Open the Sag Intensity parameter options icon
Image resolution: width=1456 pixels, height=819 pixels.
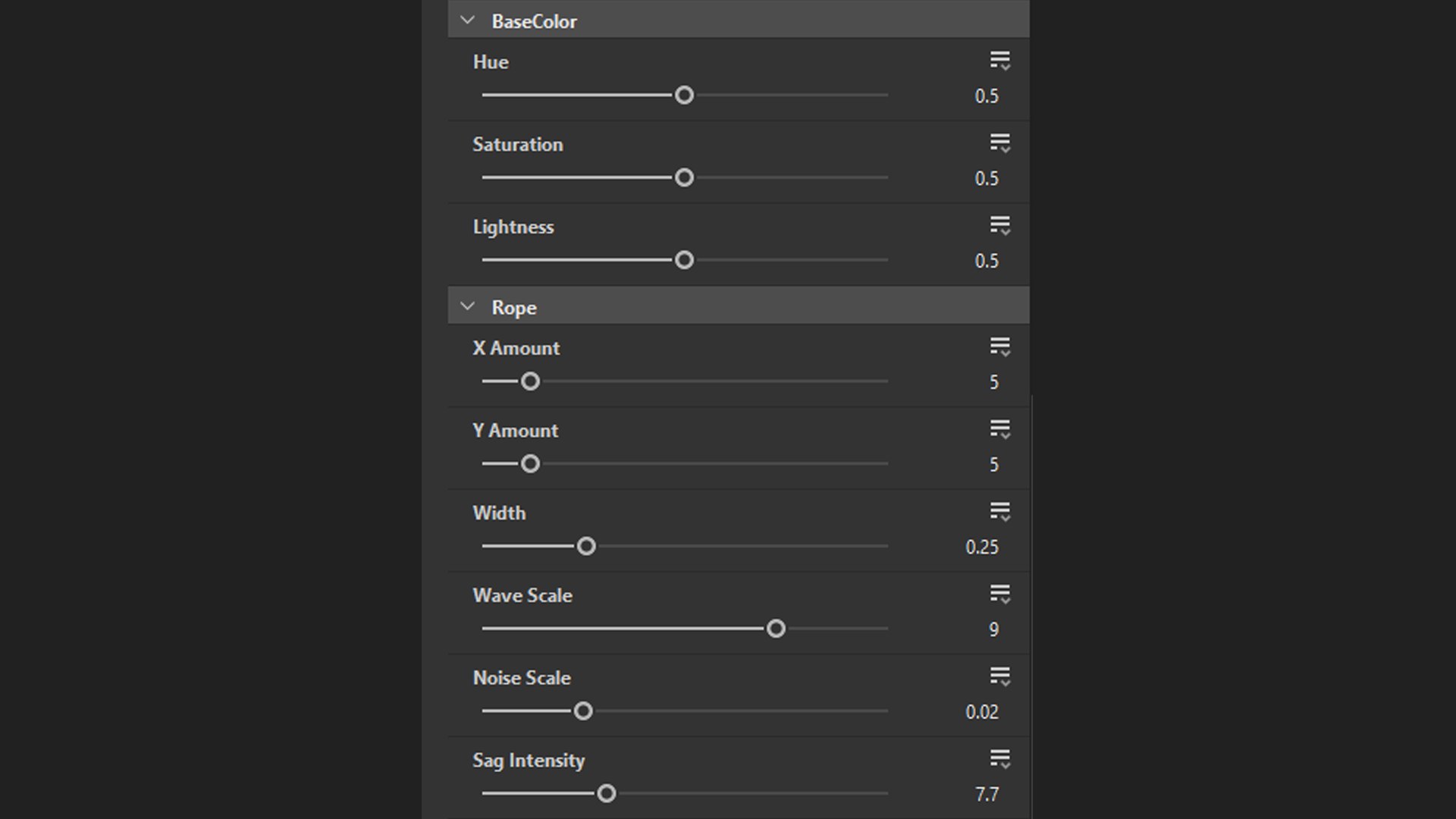999,759
